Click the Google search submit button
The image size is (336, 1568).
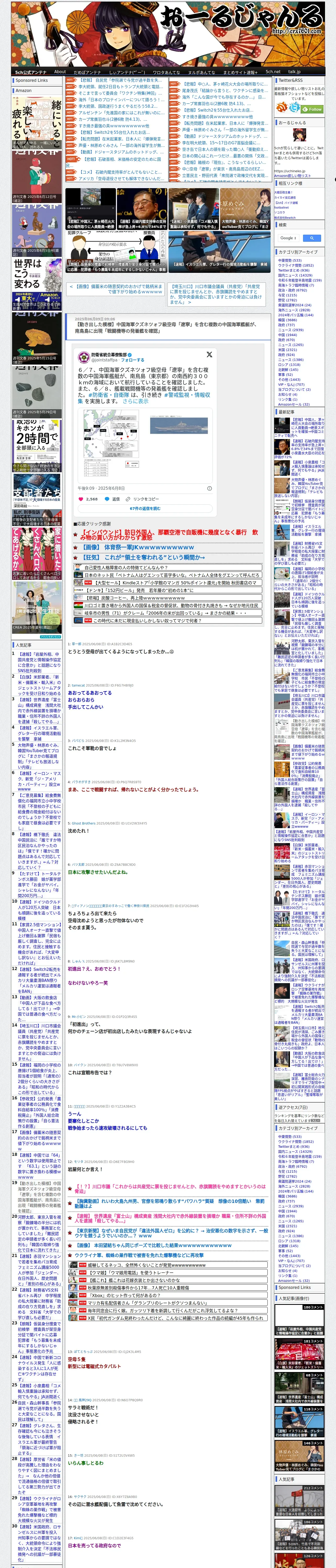click(x=312, y=238)
